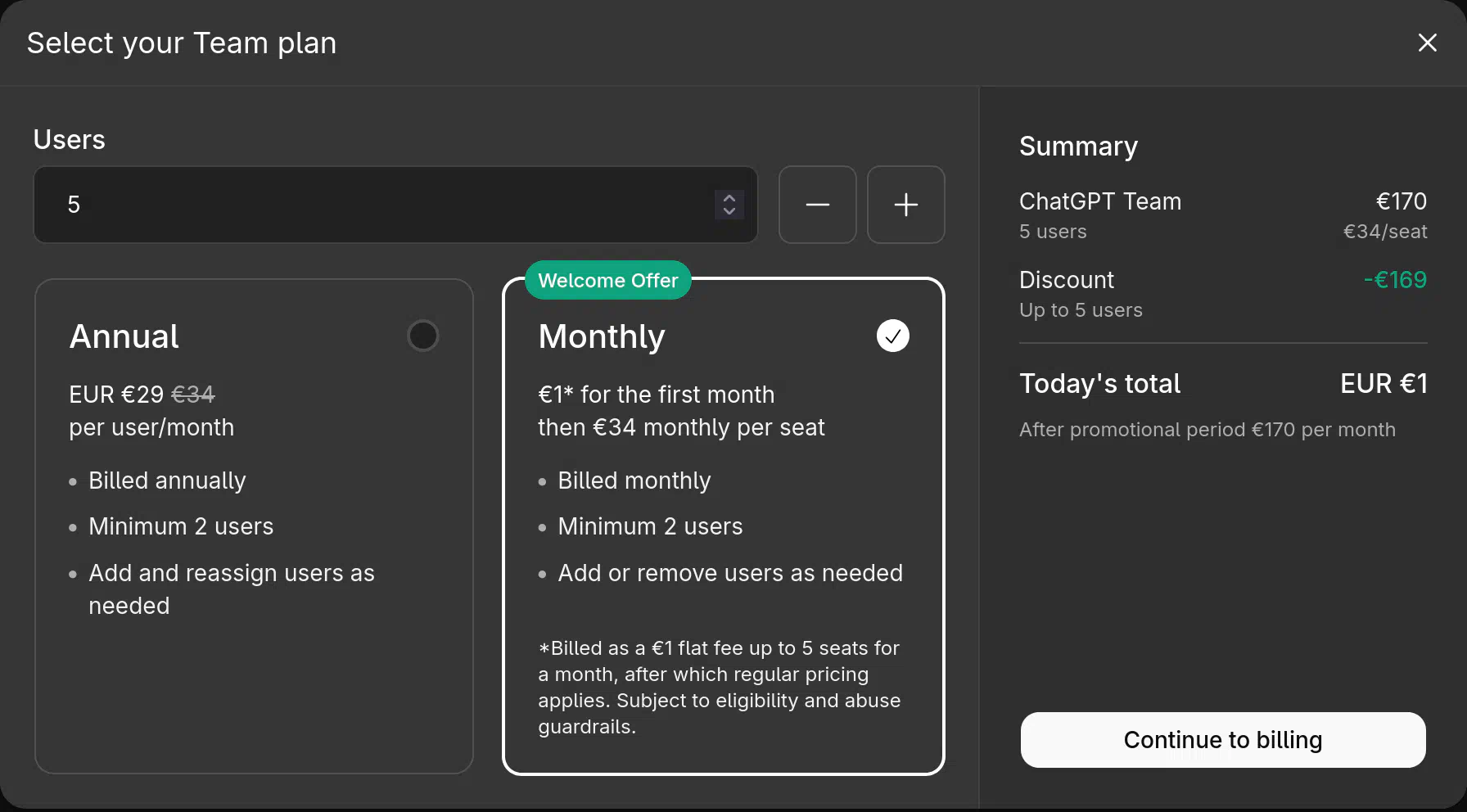Viewport: 1467px width, 812px height.
Task: Click the Monthly plan heading
Action: tap(602, 336)
